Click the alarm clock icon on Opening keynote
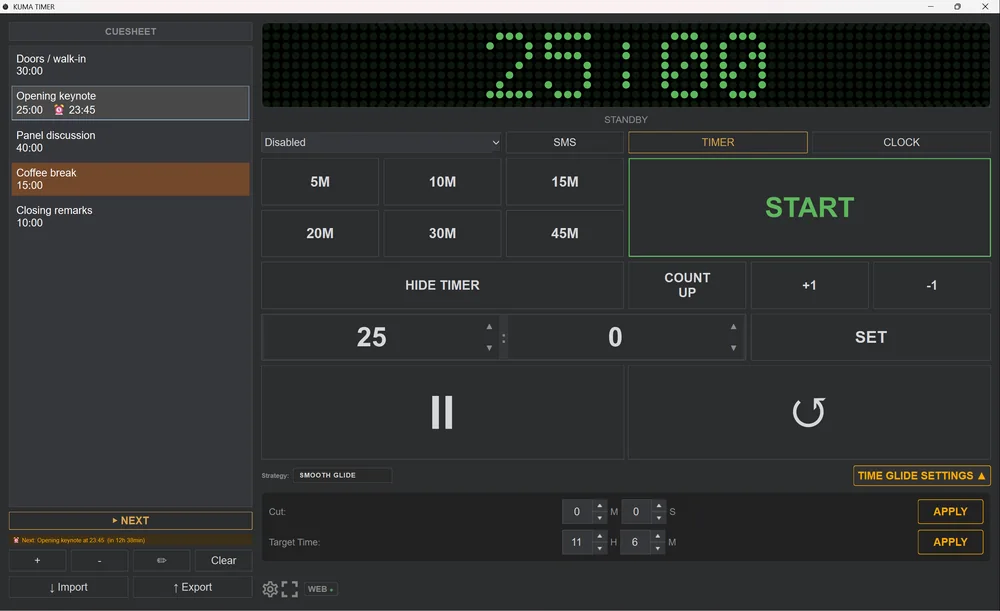The height and width of the screenshot is (611, 1000). 59,110
